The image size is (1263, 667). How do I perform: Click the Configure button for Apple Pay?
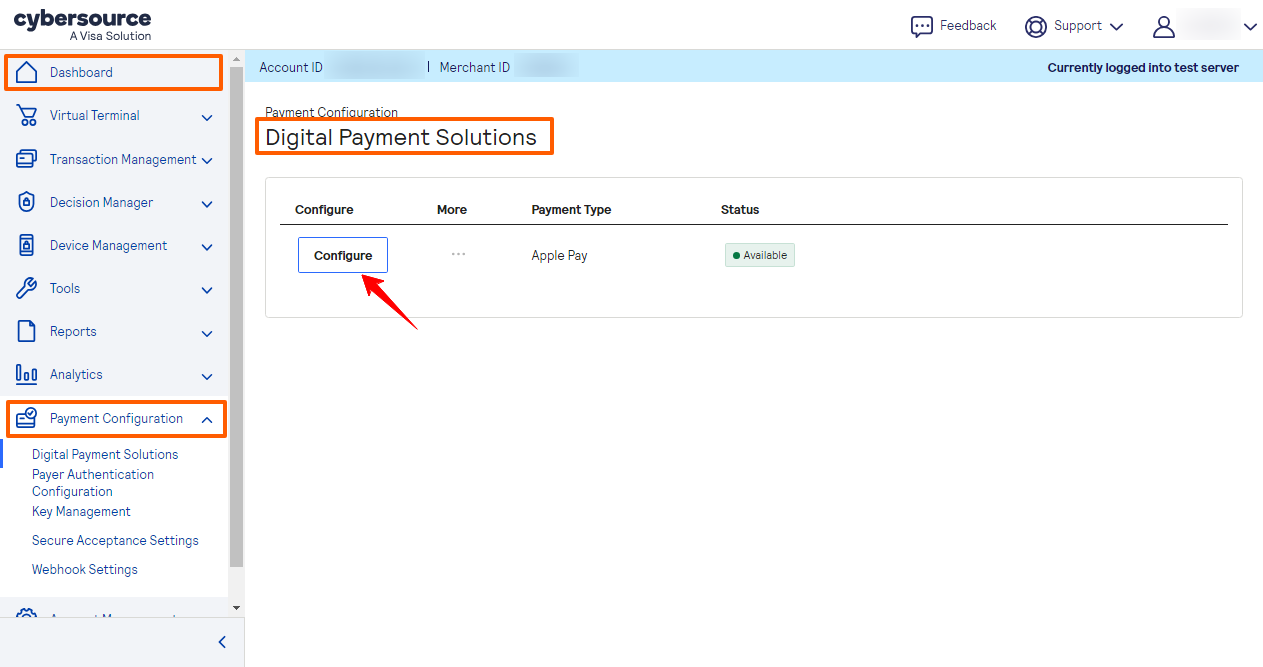coord(342,255)
